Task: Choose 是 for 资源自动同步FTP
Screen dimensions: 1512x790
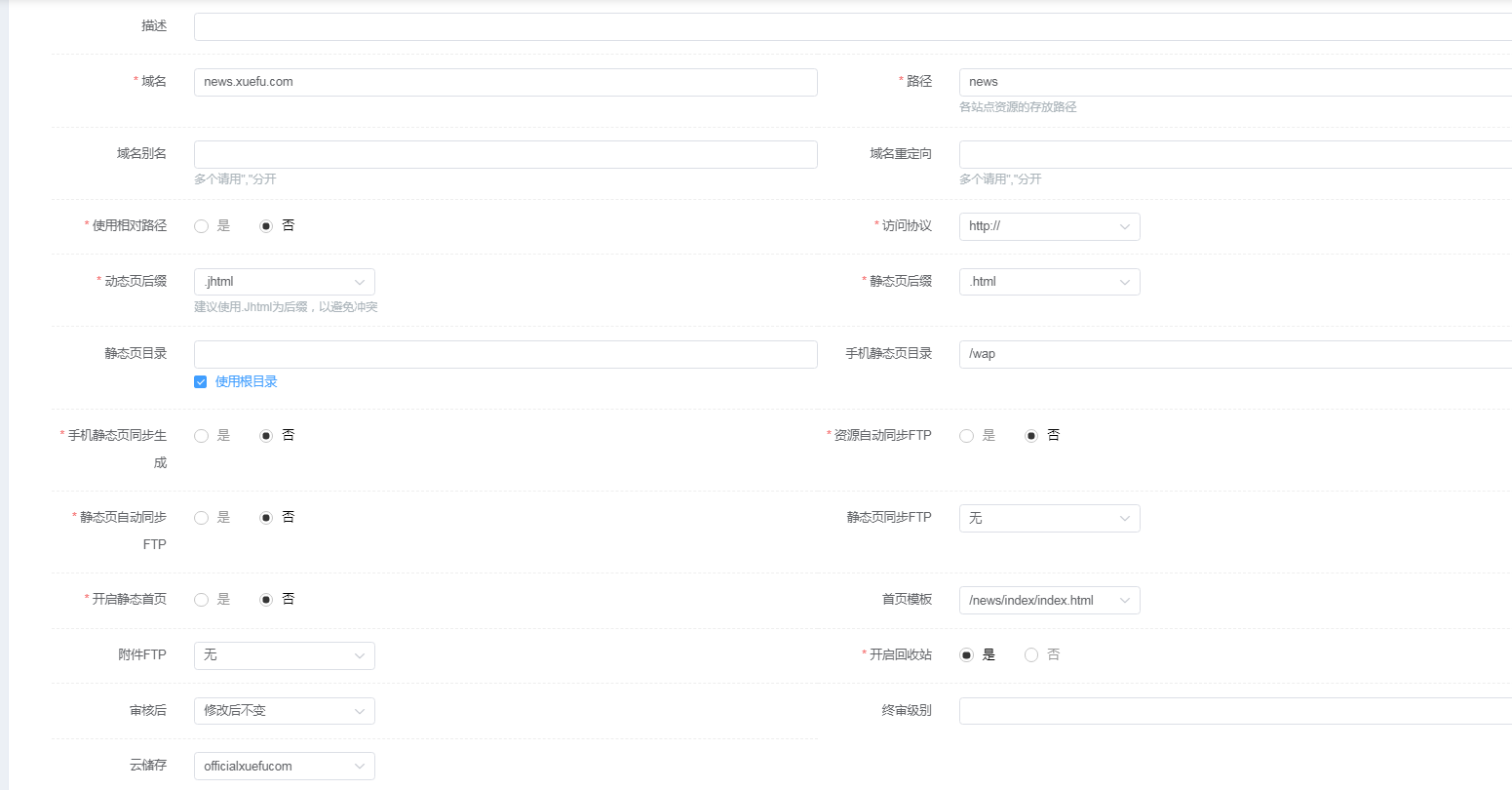Action: point(967,436)
